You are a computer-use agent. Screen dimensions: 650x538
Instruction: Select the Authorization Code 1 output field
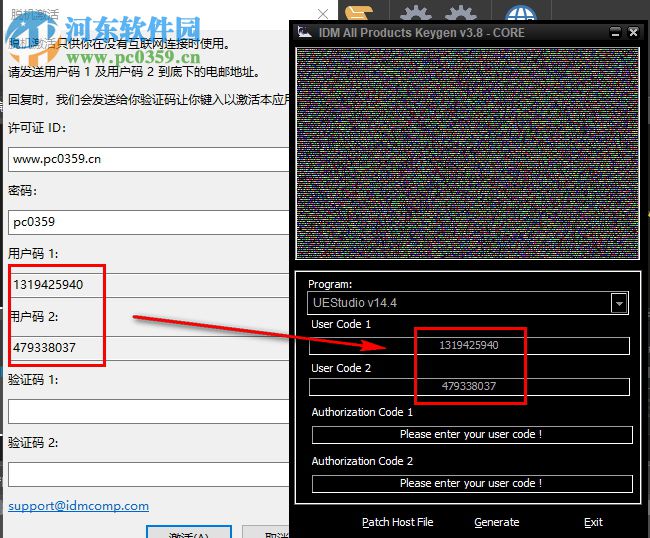pos(472,434)
